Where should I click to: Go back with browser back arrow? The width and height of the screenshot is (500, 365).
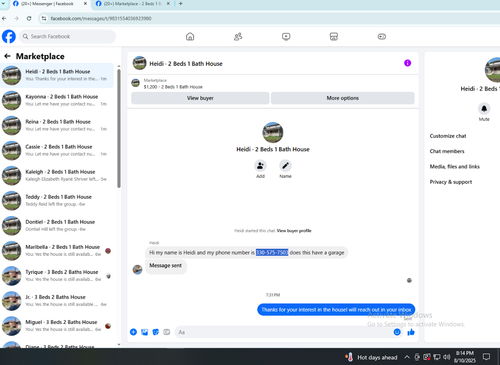(x=4, y=18)
